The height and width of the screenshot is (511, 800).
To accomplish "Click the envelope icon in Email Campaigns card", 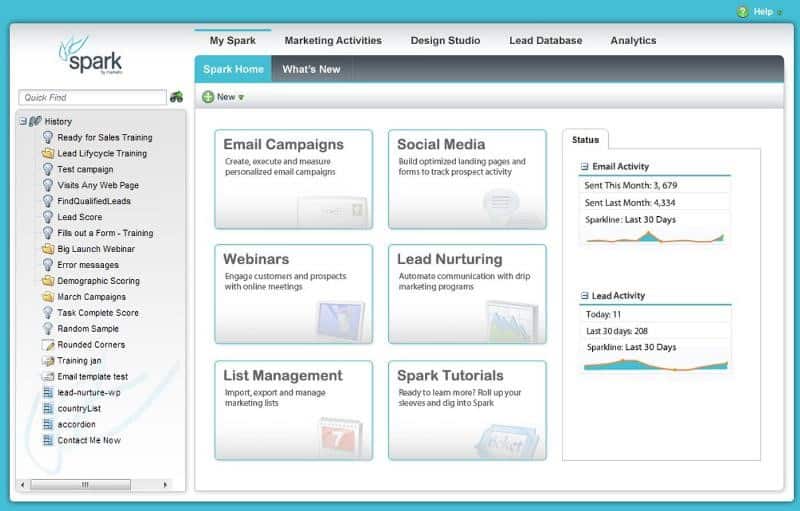I will [333, 210].
